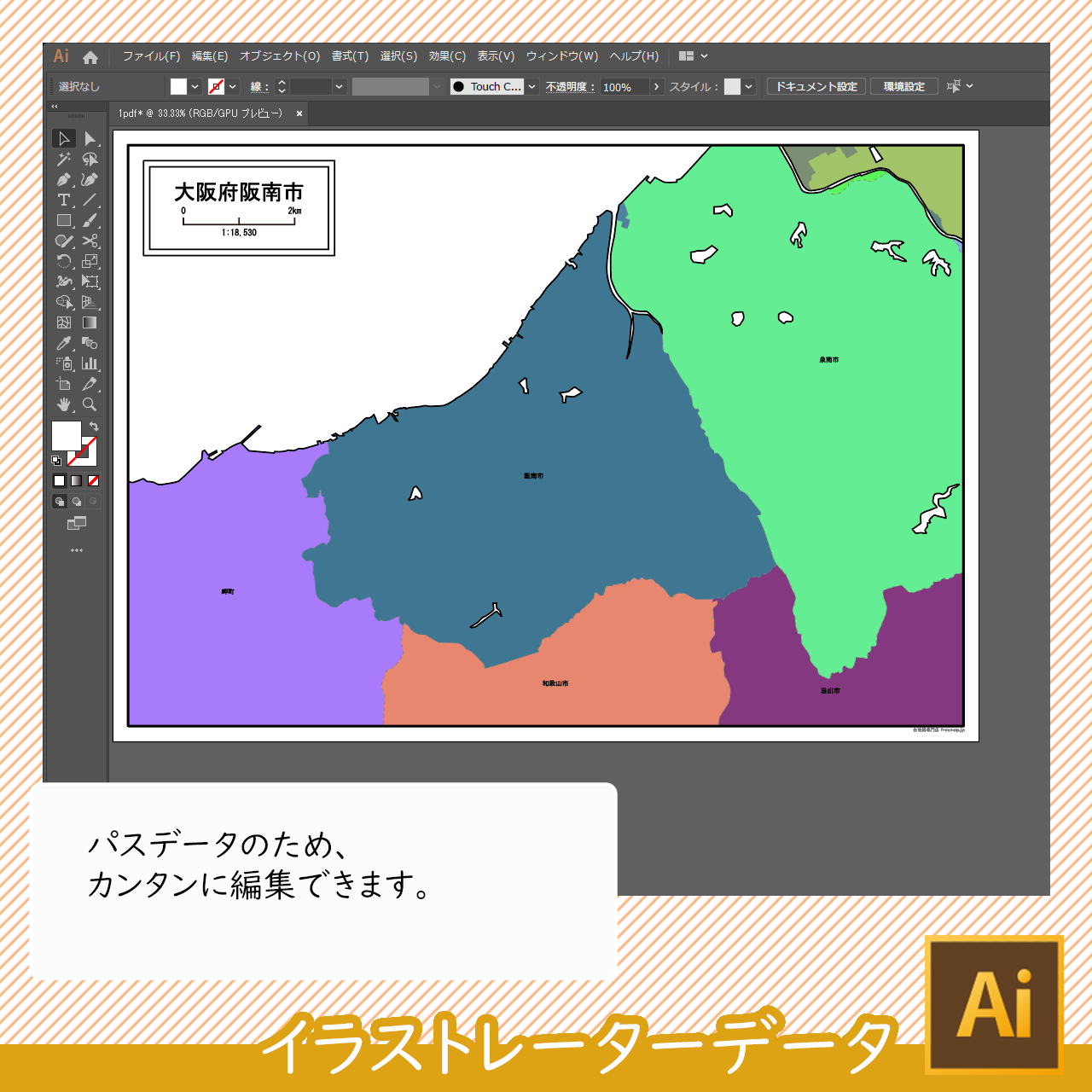Click the Home icon in menu bar
The width and height of the screenshot is (1092, 1092).
pyautogui.click(x=90, y=57)
